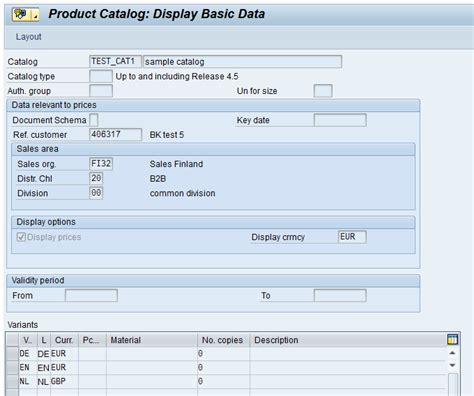The height and width of the screenshot is (396, 474).
Task: Click the EUR currency cell in EN row
Action: pyautogui.click(x=64, y=367)
